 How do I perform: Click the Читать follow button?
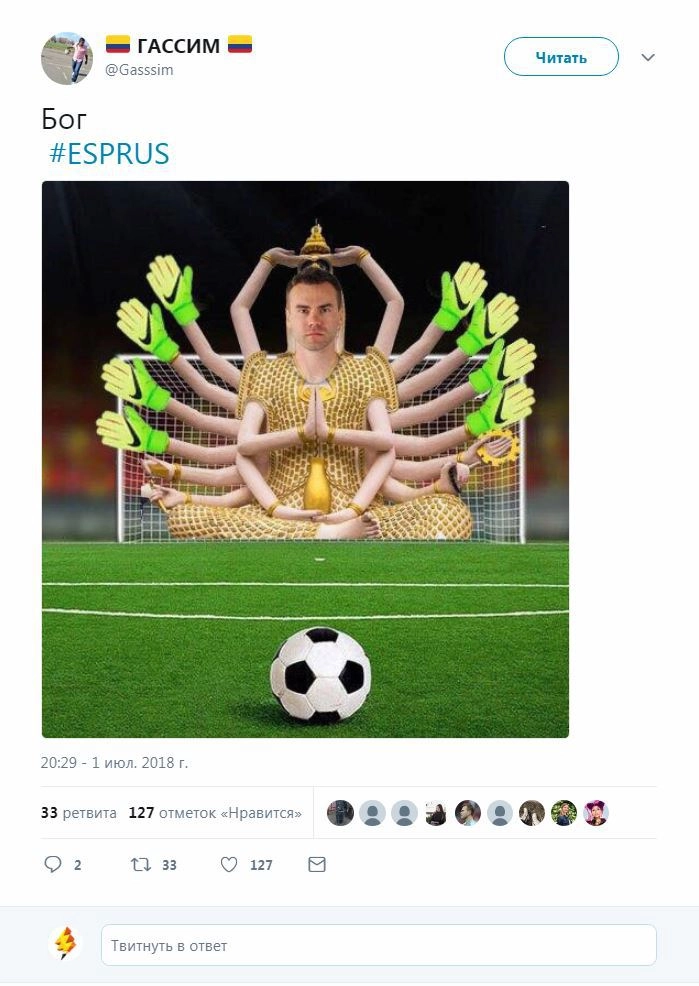click(561, 57)
